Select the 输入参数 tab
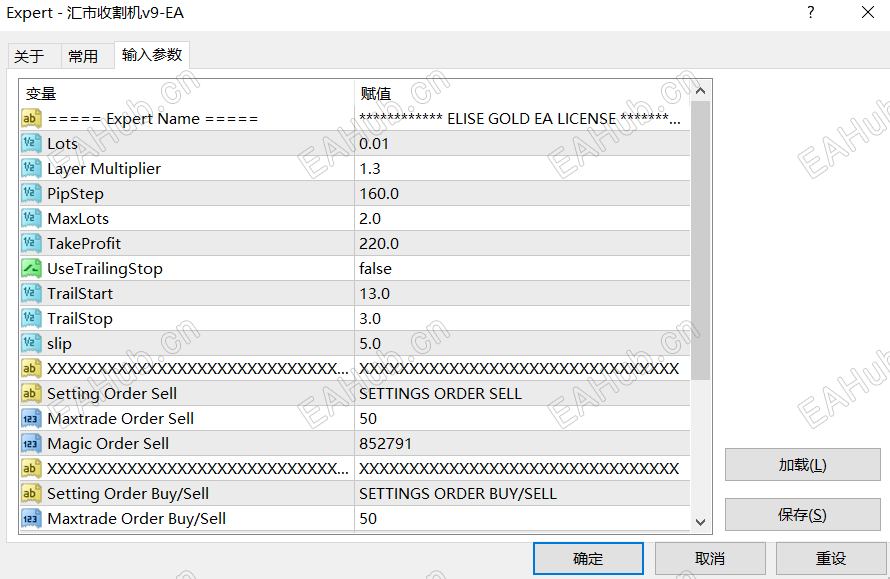This screenshot has height=579, width=890. point(151,56)
